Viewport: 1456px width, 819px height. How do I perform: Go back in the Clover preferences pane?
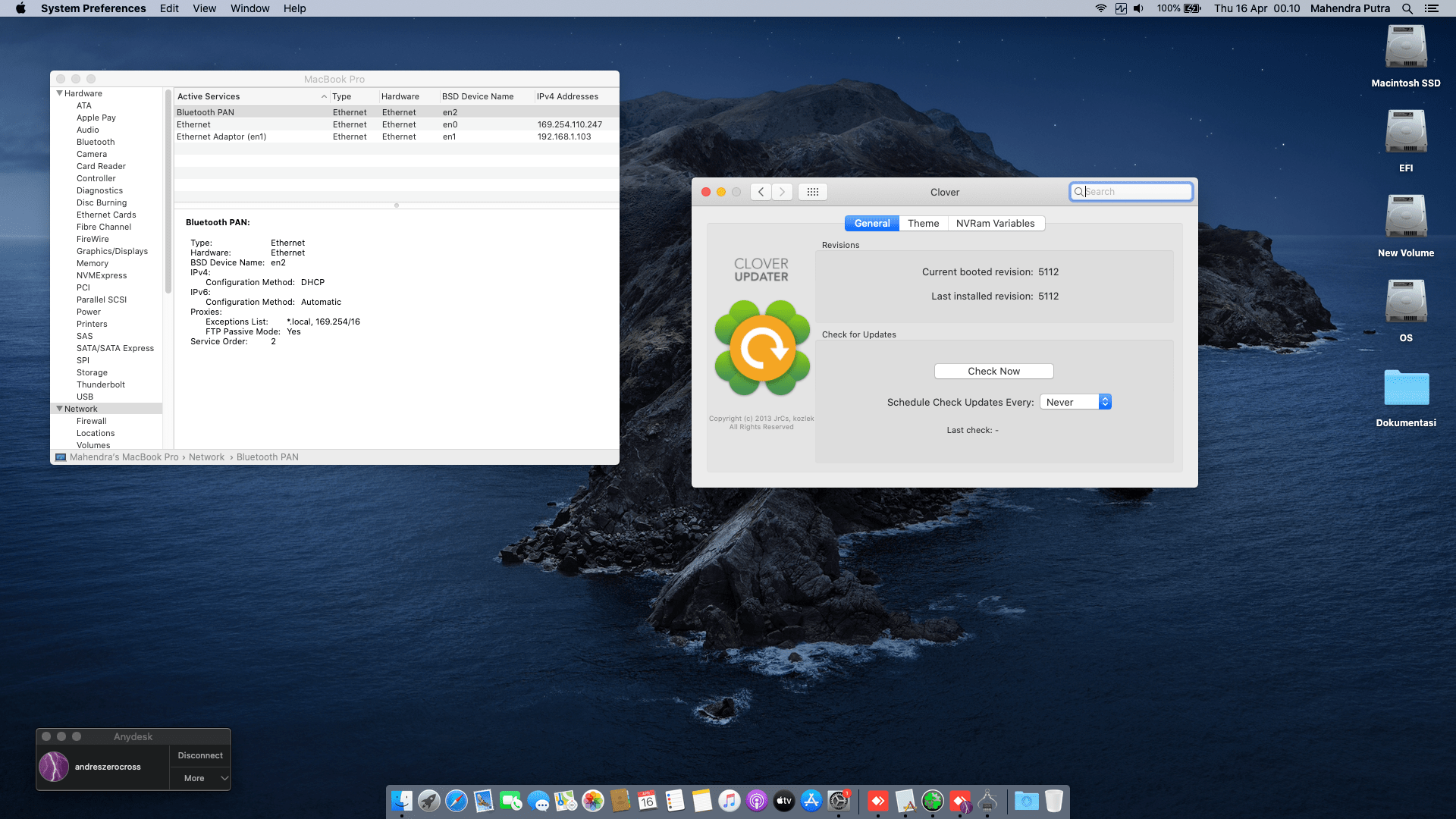(761, 192)
